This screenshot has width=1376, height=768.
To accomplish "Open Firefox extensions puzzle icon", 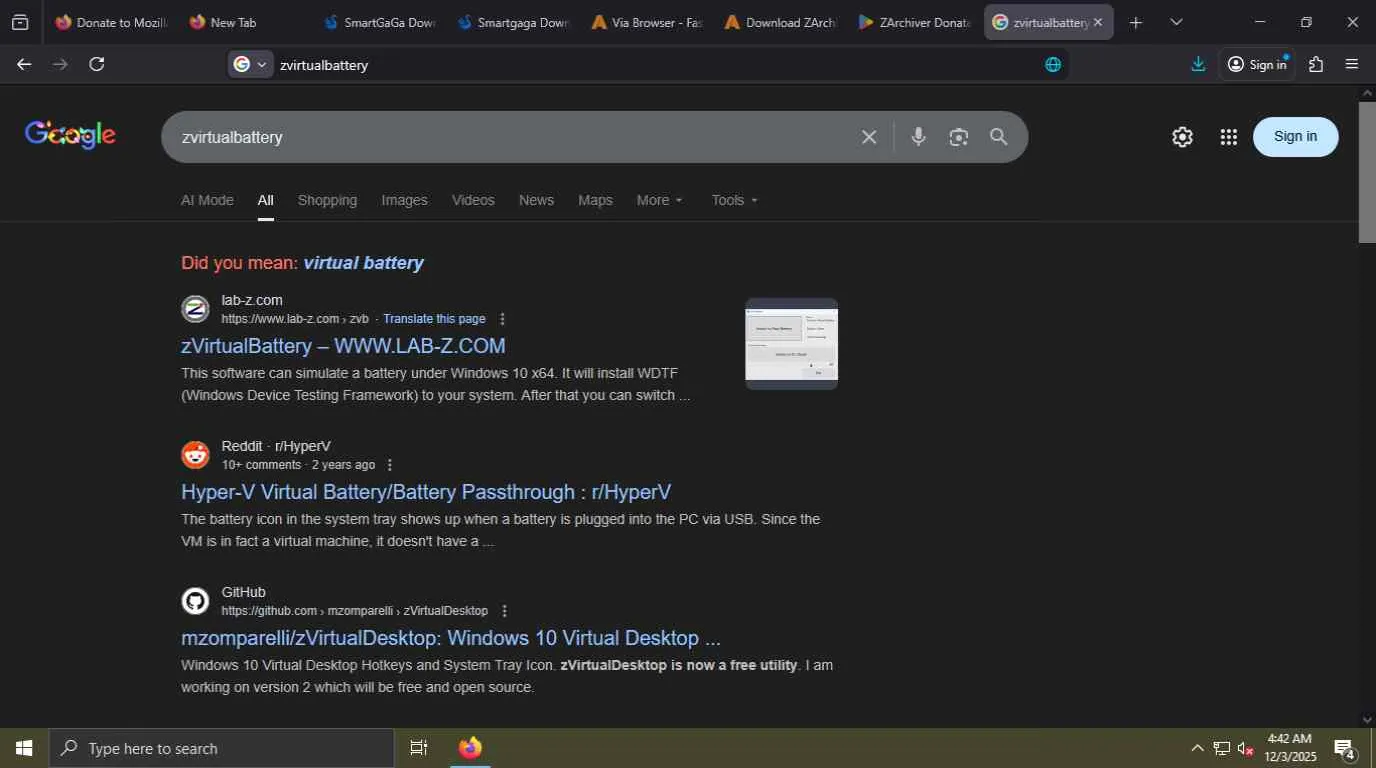I will pyautogui.click(x=1316, y=64).
